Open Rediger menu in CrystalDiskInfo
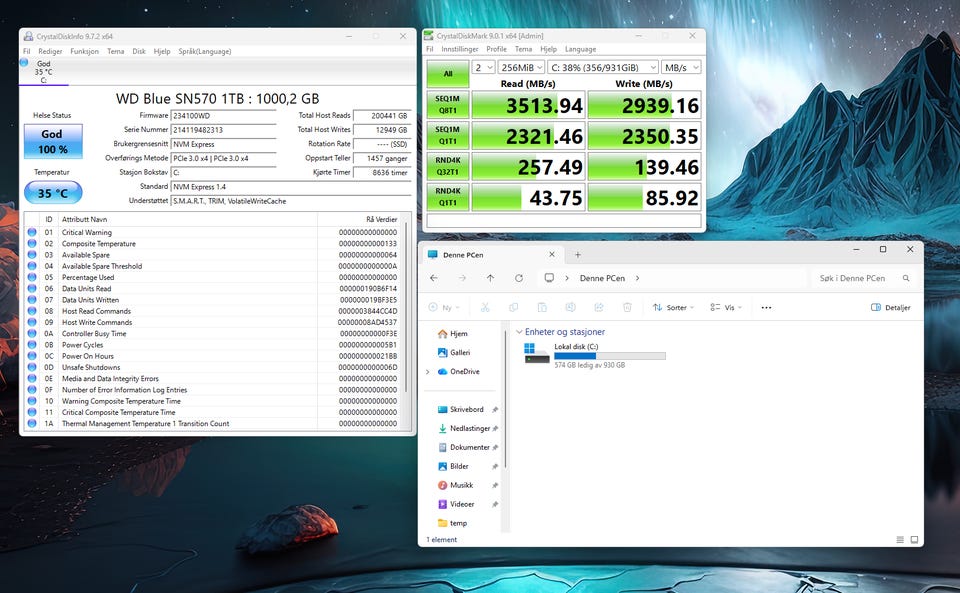Viewport: 960px width, 593px height. click(x=50, y=51)
